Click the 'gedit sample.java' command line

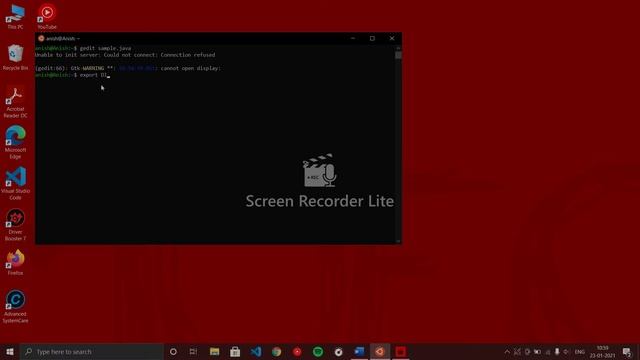[83, 48]
